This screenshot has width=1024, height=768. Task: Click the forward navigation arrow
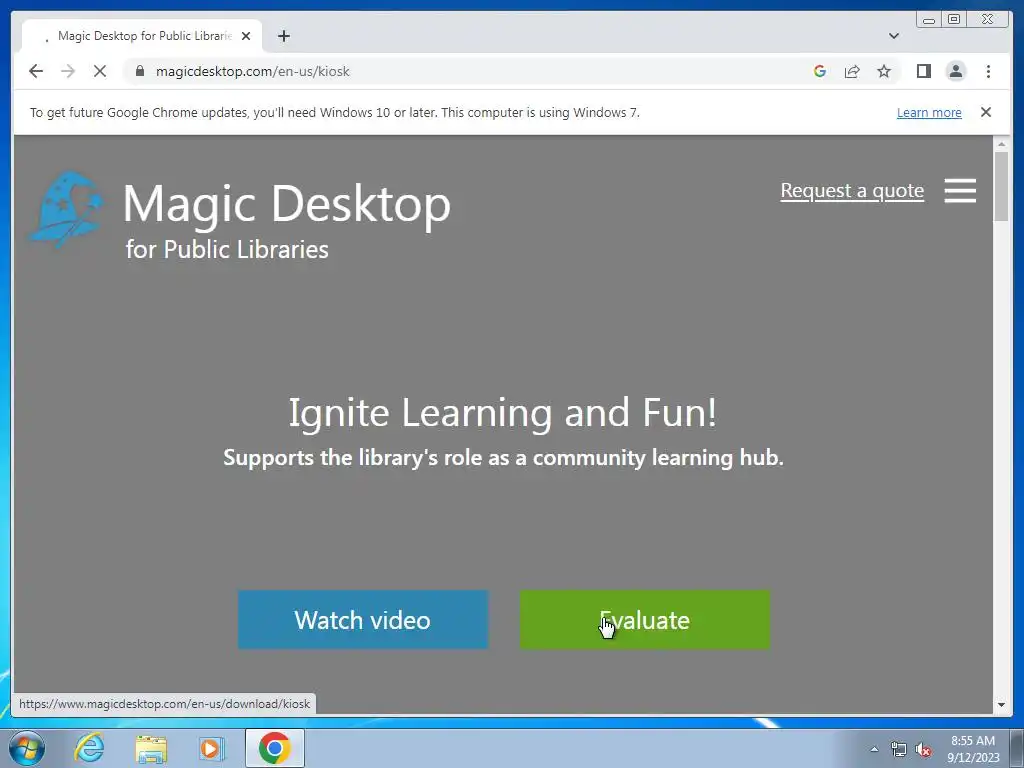(68, 71)
